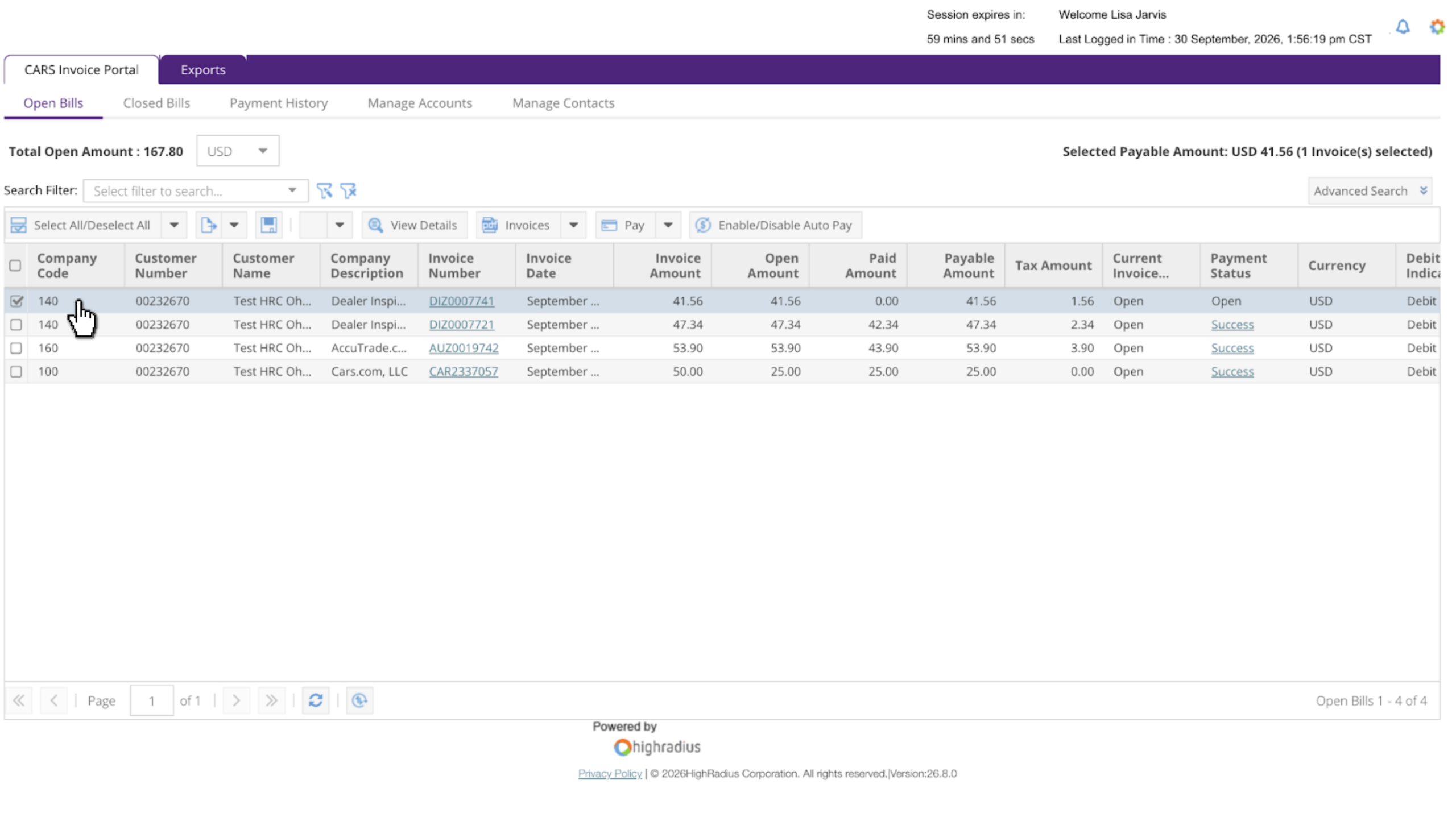Open the USD currency dropdown

tap(238, 151)
